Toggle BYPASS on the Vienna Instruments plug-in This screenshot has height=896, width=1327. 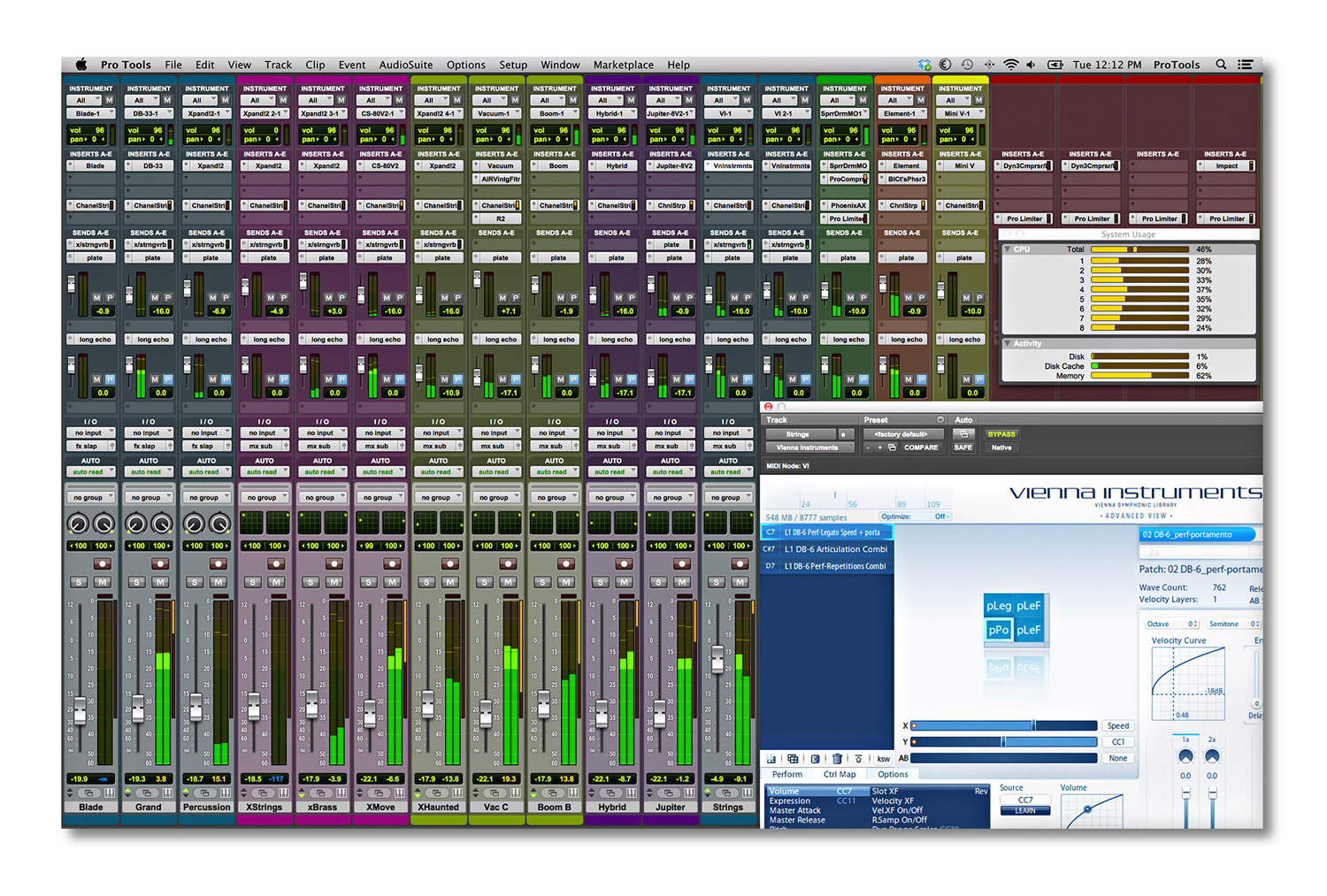tap(1001, 434)
